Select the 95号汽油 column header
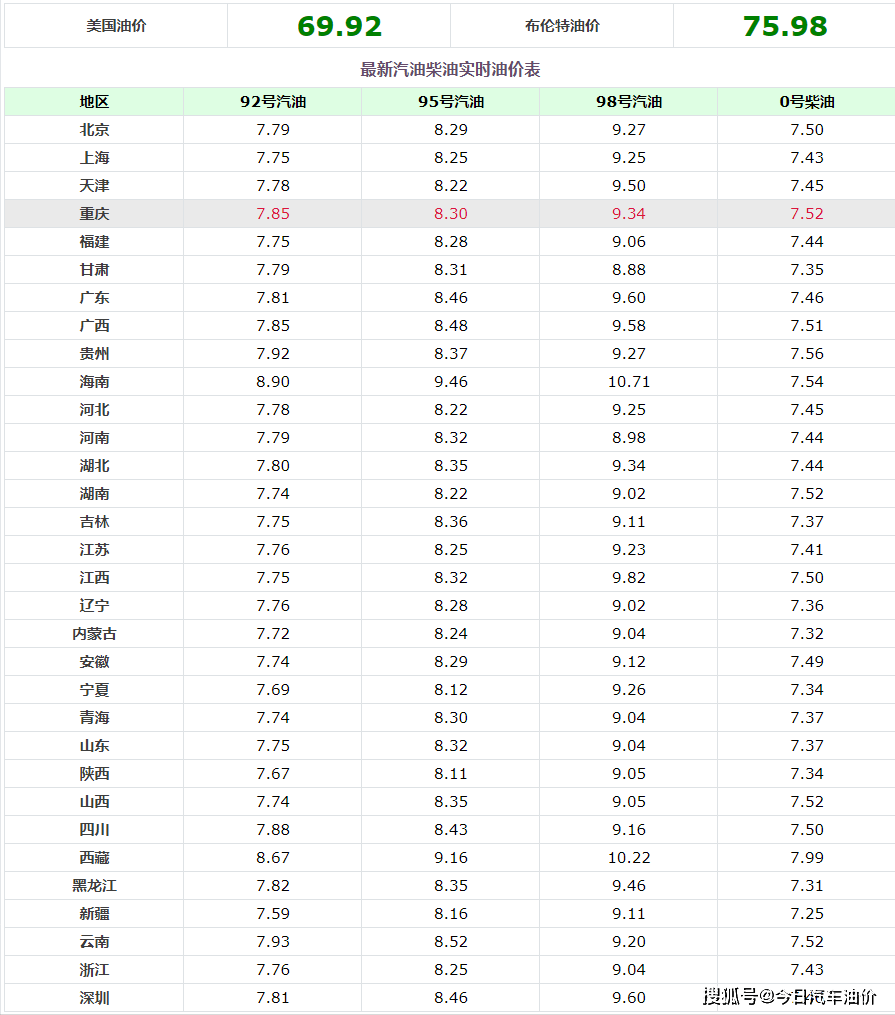 450,102
